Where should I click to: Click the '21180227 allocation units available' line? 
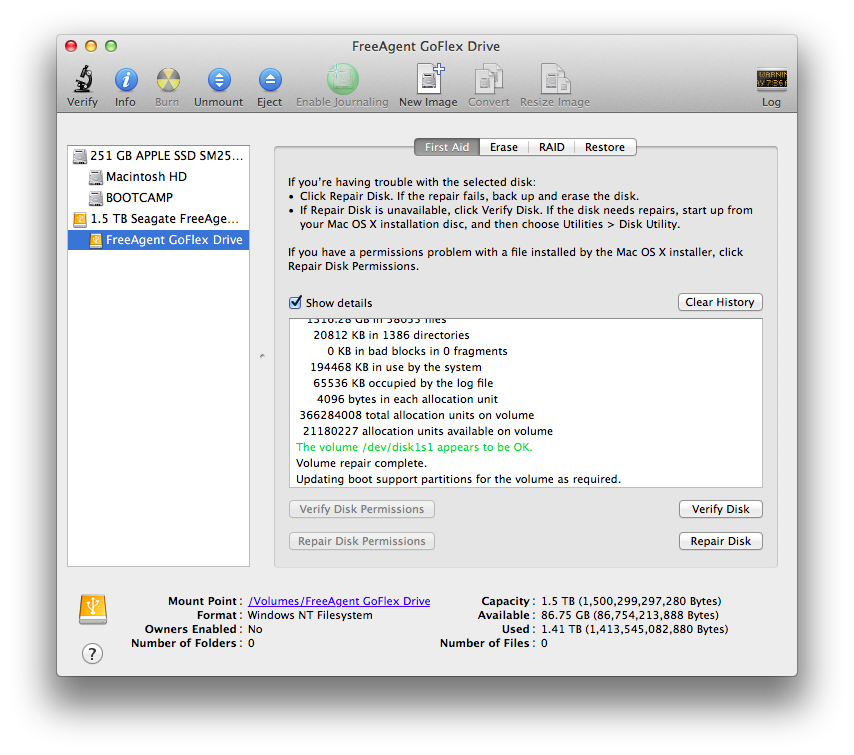428,431
